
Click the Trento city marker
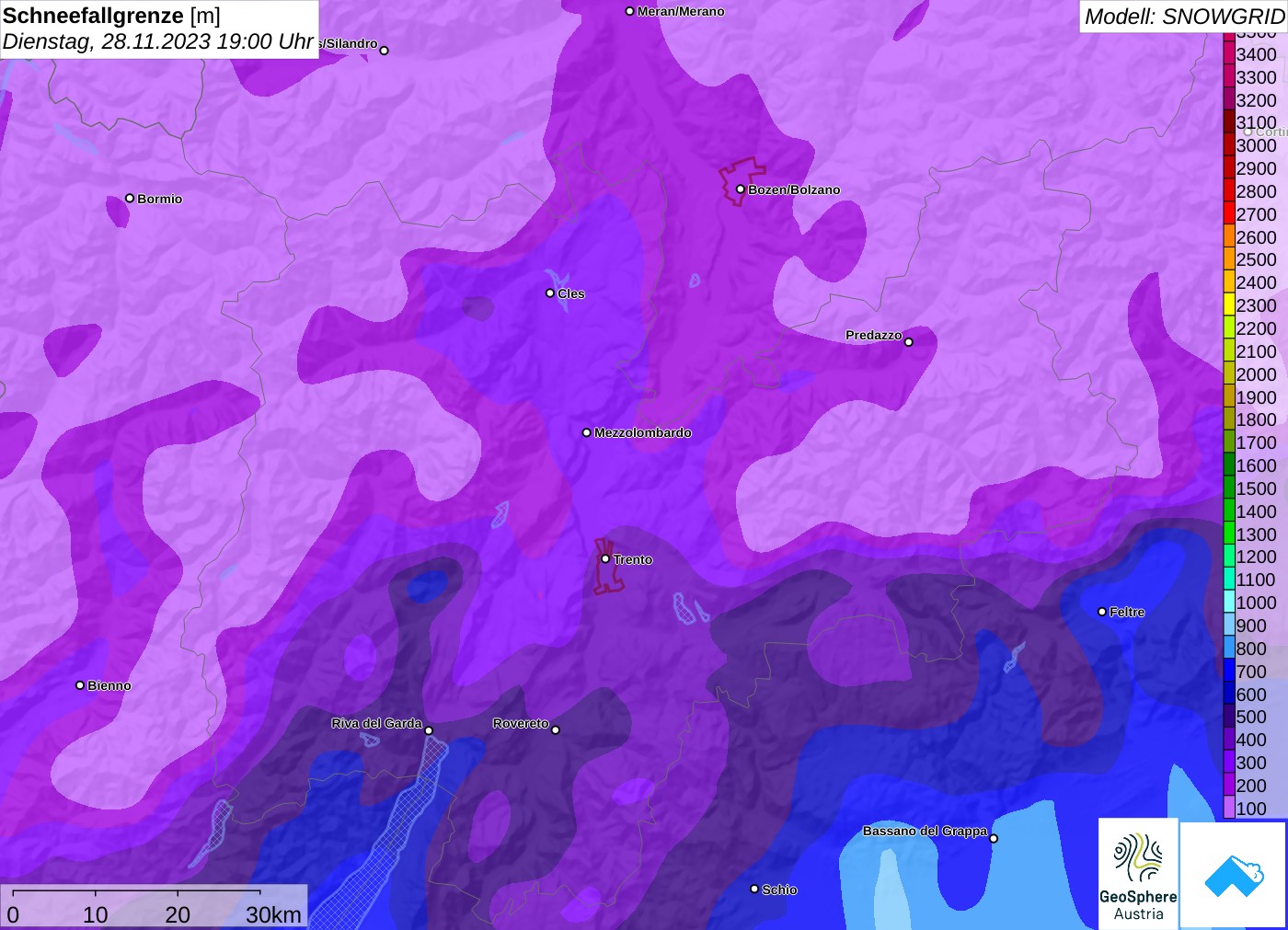(x=605, y=558)
